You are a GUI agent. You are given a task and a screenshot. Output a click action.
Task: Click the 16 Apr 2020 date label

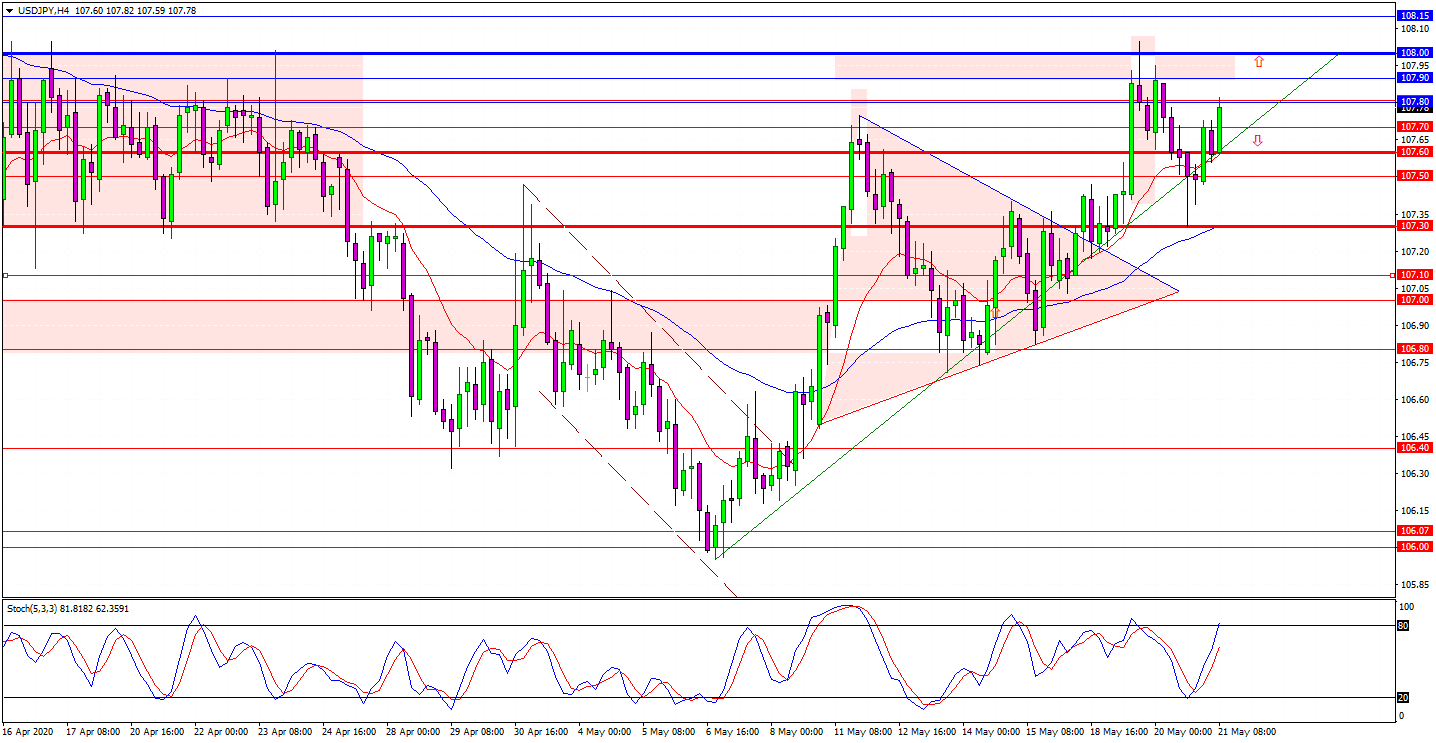pos(27,732)
